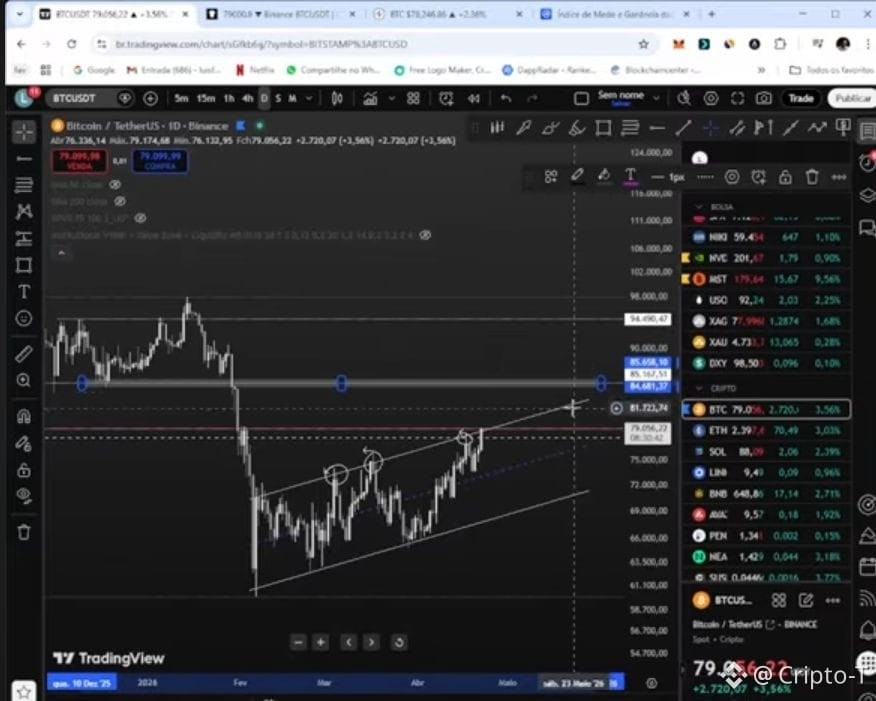Remove drawings with trash icon

23,532
